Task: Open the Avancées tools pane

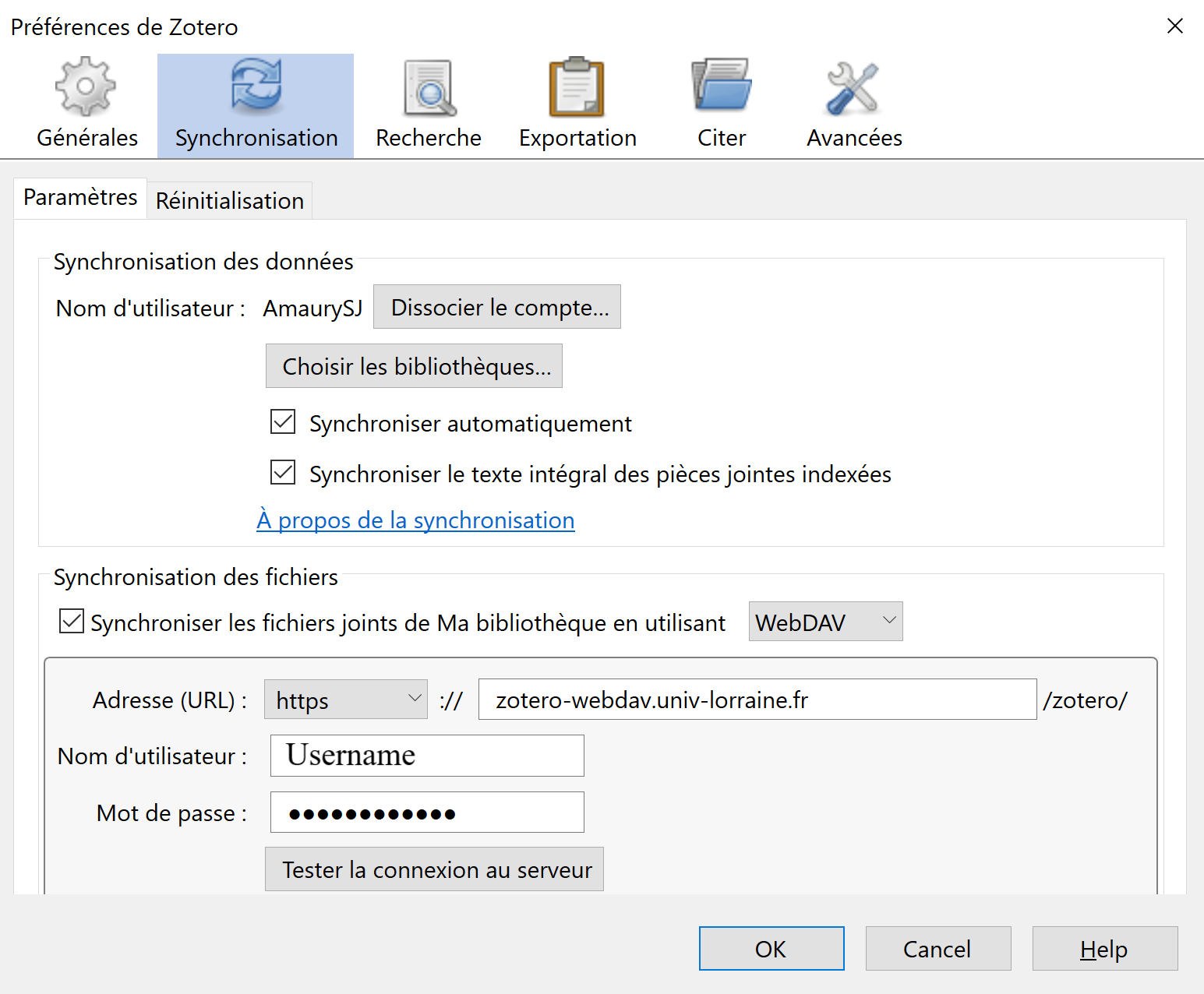Action: (x=854, y=104)
